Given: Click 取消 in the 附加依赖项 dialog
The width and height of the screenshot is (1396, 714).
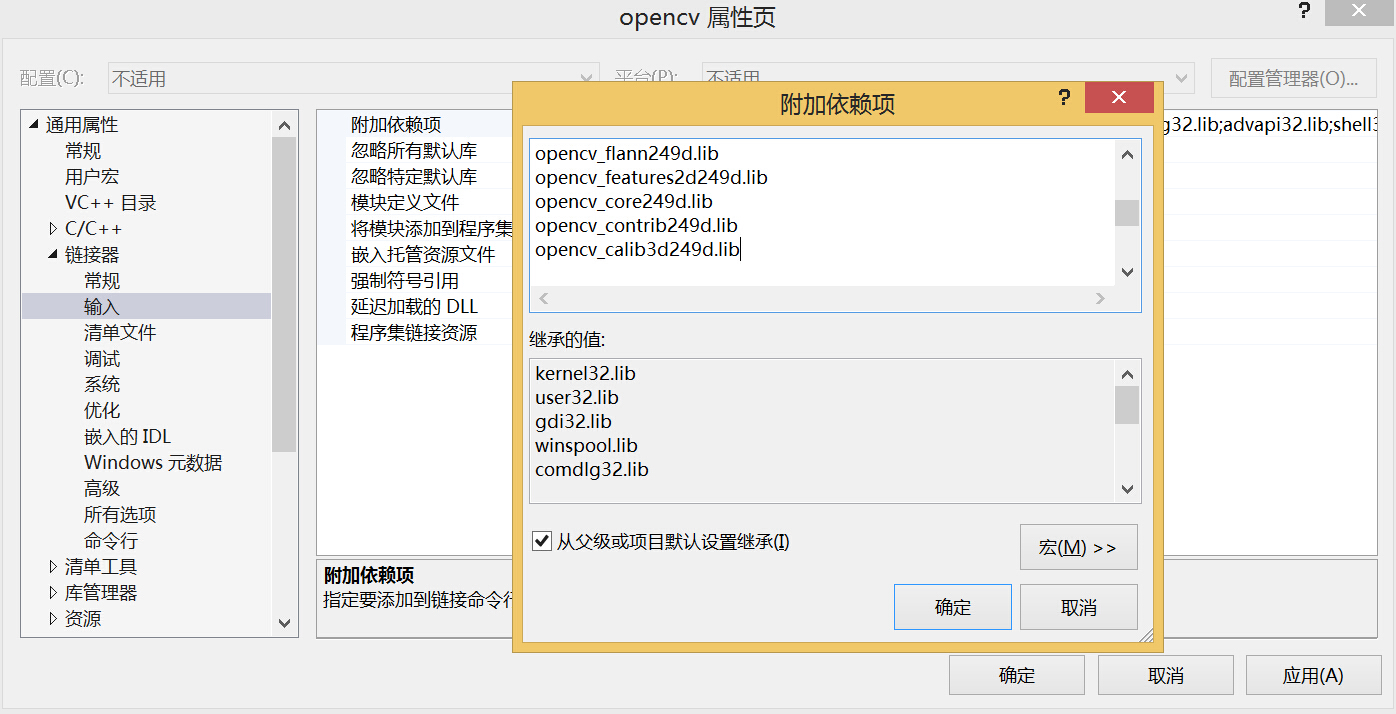Looking at the screenshot, I should [1079, 607].
